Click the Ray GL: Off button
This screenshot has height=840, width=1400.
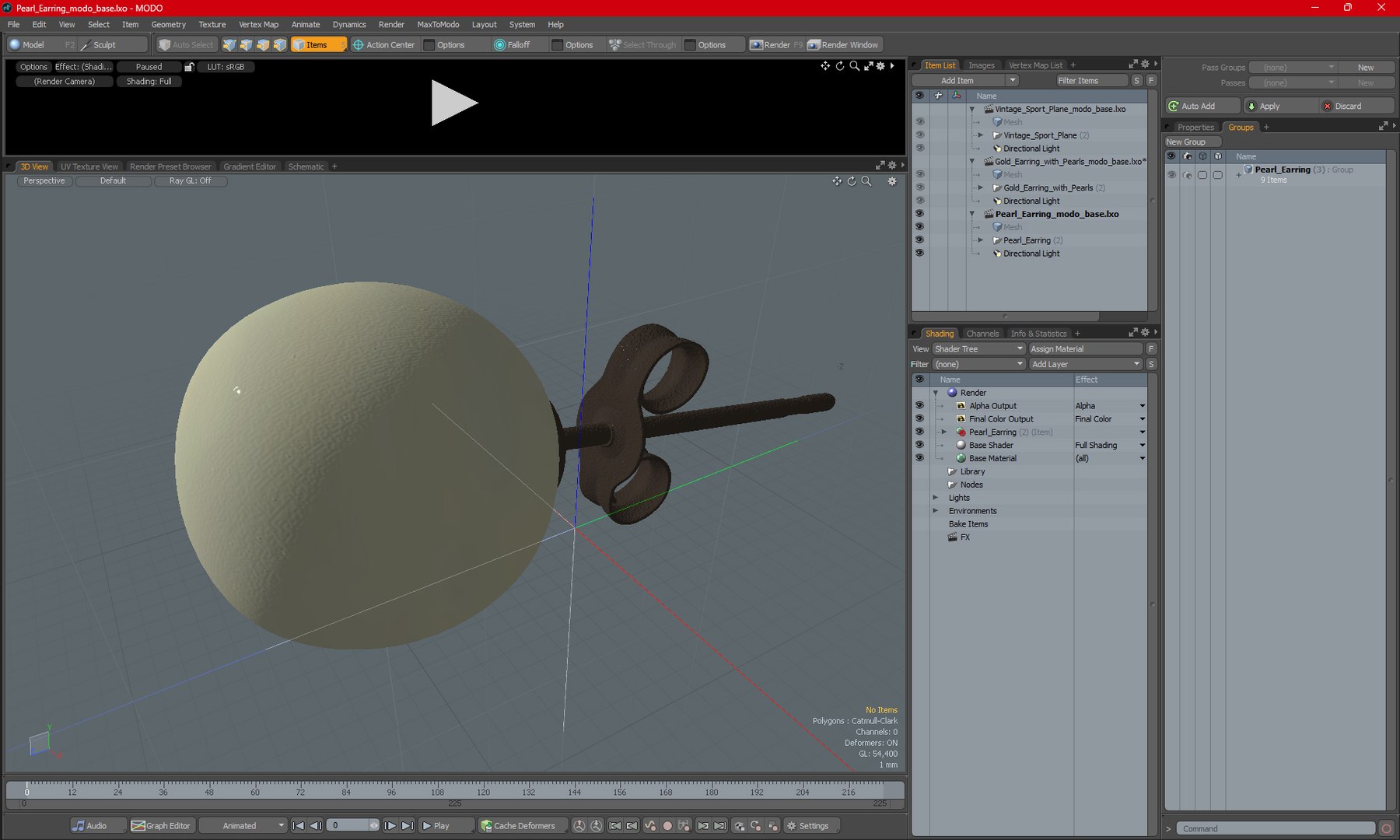(x=191, y=181)
